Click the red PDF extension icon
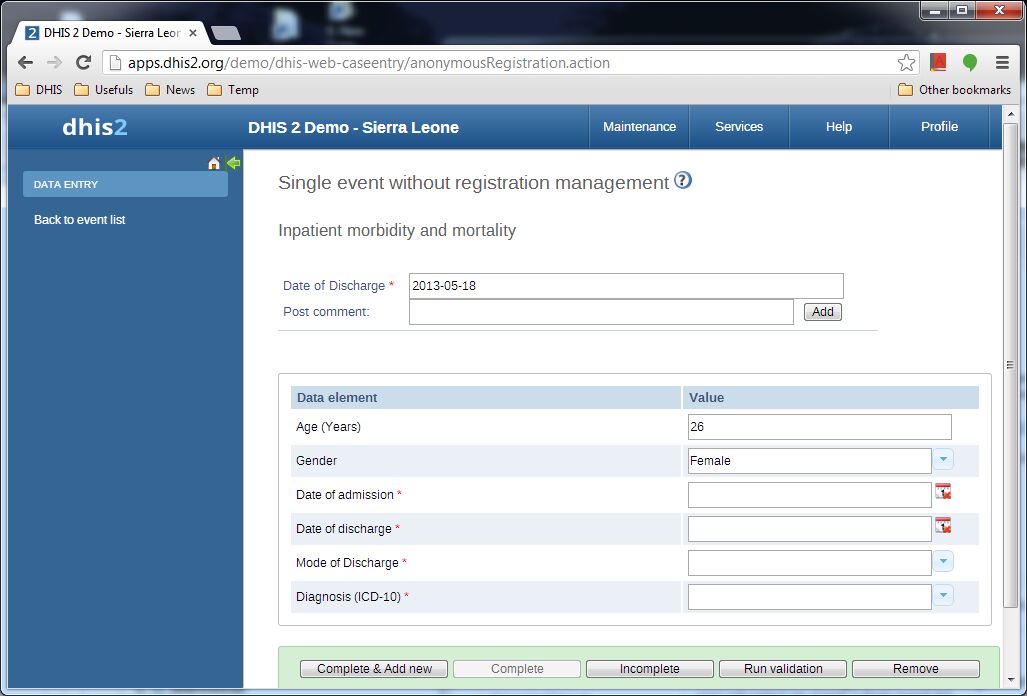 tap(938, 63)
